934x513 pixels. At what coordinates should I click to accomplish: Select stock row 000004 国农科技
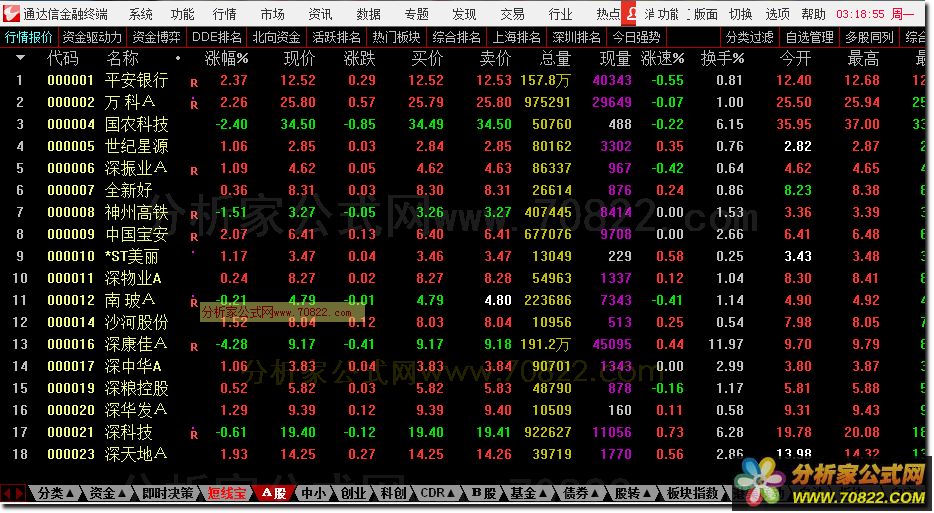point(465,125)
